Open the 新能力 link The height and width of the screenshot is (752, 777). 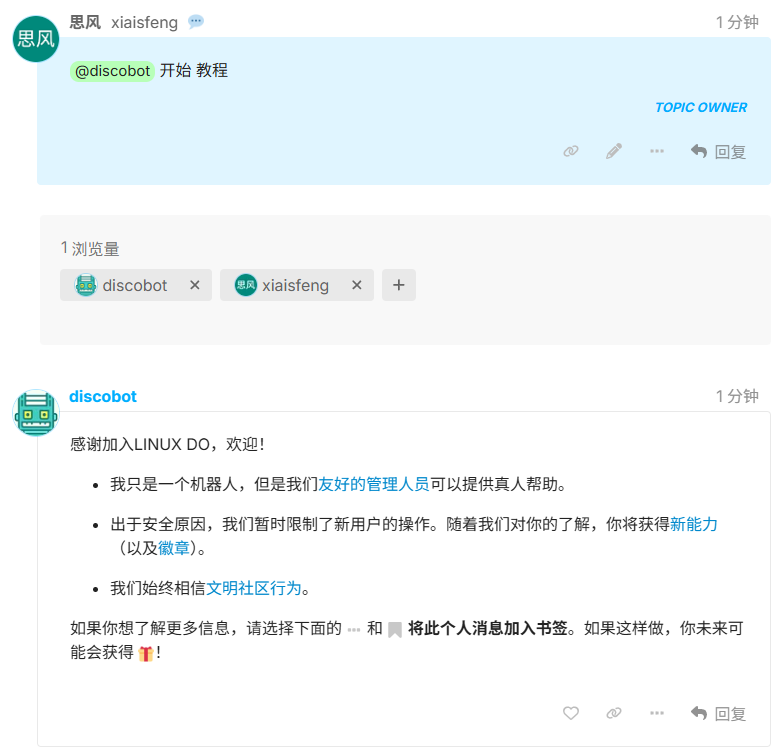coord(694,524)
